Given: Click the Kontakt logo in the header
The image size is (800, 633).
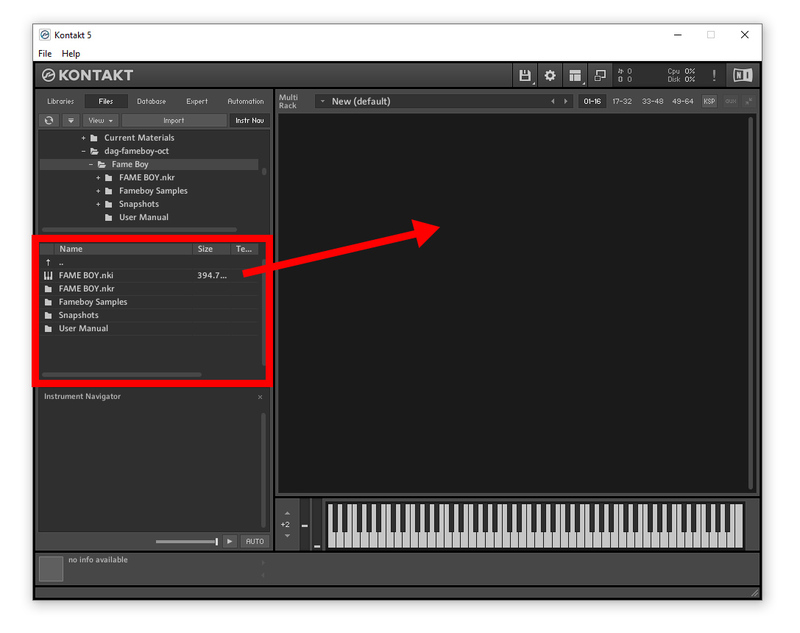Looking at the screenshot, I should point(87,75).
